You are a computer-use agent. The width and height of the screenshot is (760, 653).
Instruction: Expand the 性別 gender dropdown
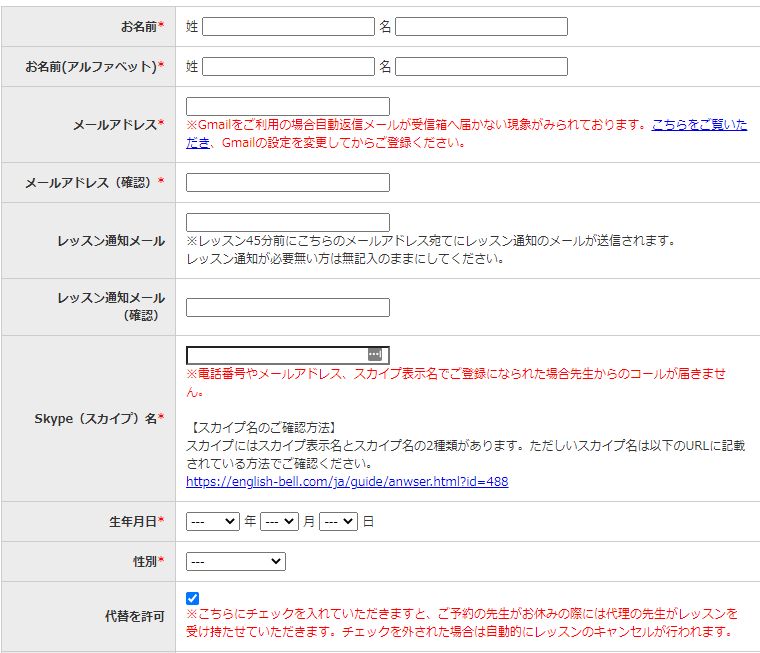point(235,562)
